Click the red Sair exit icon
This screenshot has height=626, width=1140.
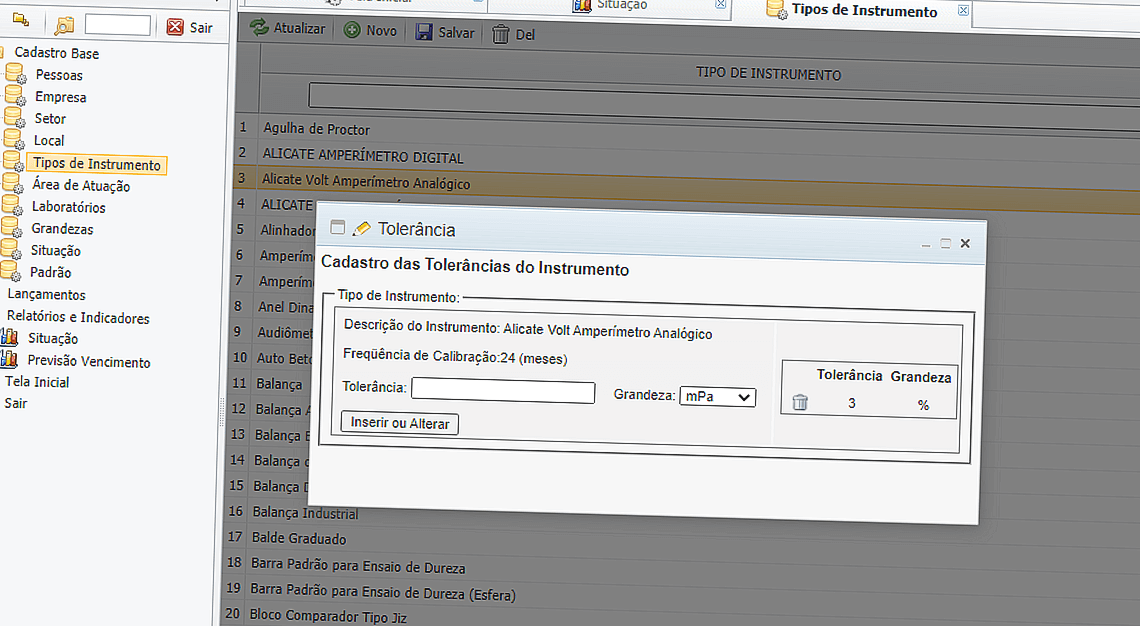175,27
